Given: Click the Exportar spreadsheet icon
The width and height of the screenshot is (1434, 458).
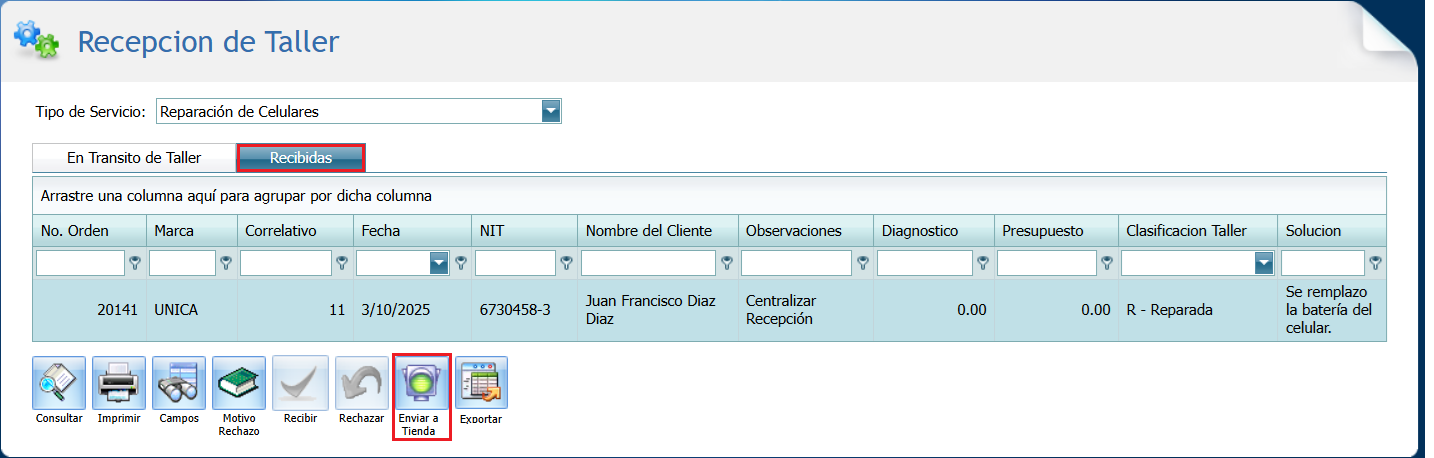Looking at the screenshot, I should click(x=481, y=382).
